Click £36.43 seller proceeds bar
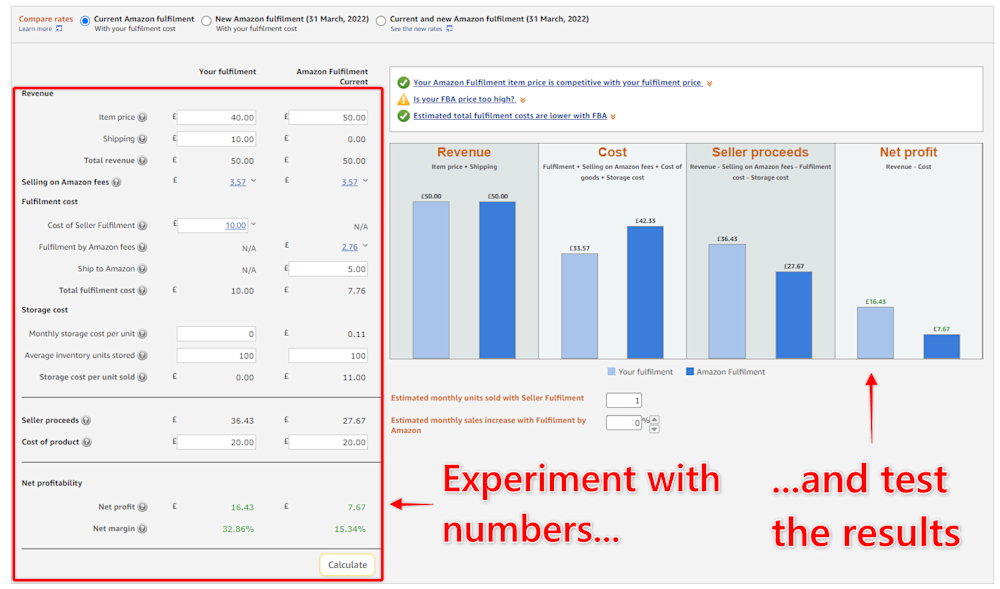The width and height of the screenshot is (1000, 589). click(x=727, y=302)
